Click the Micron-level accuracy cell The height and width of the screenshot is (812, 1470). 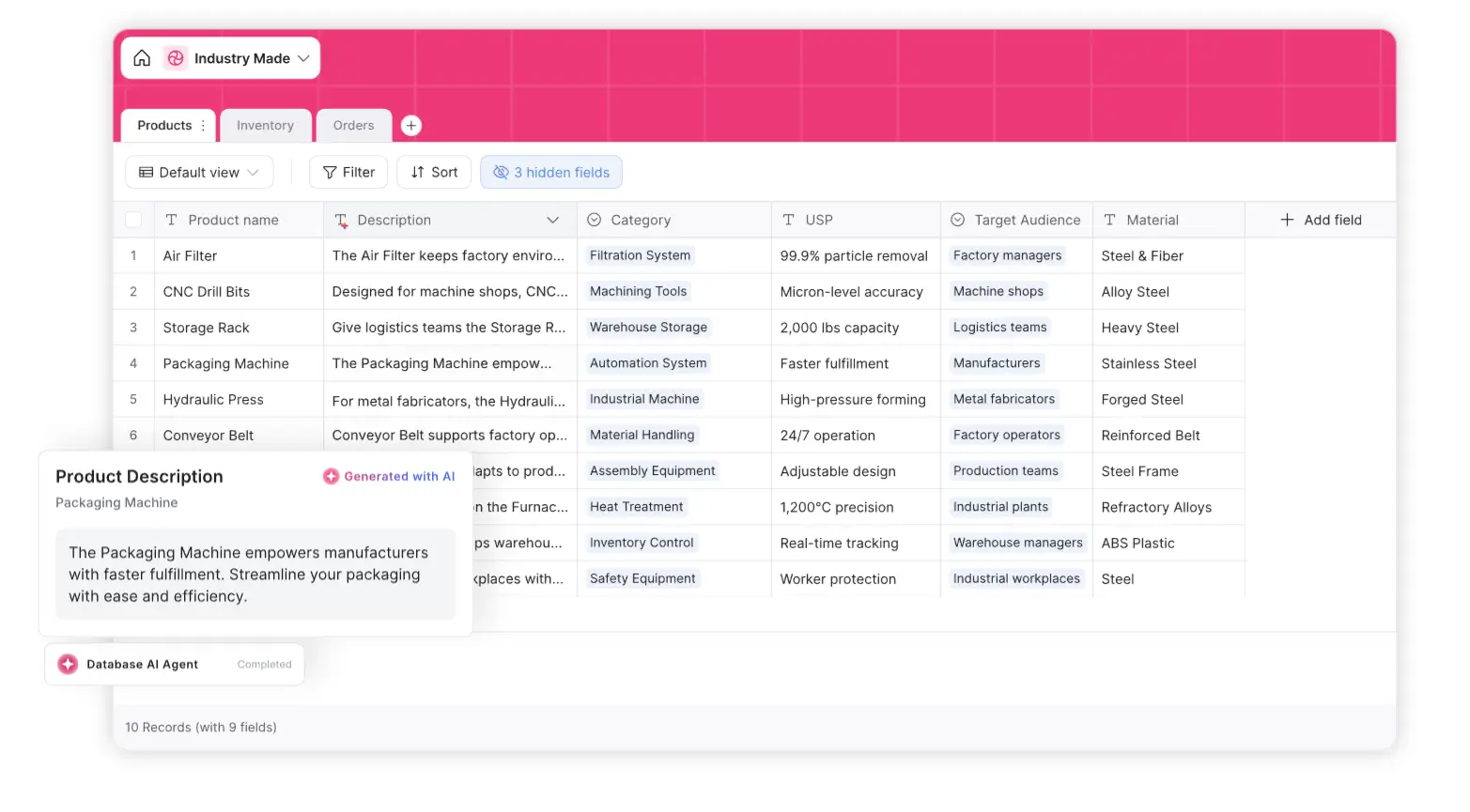click(856, 292)
